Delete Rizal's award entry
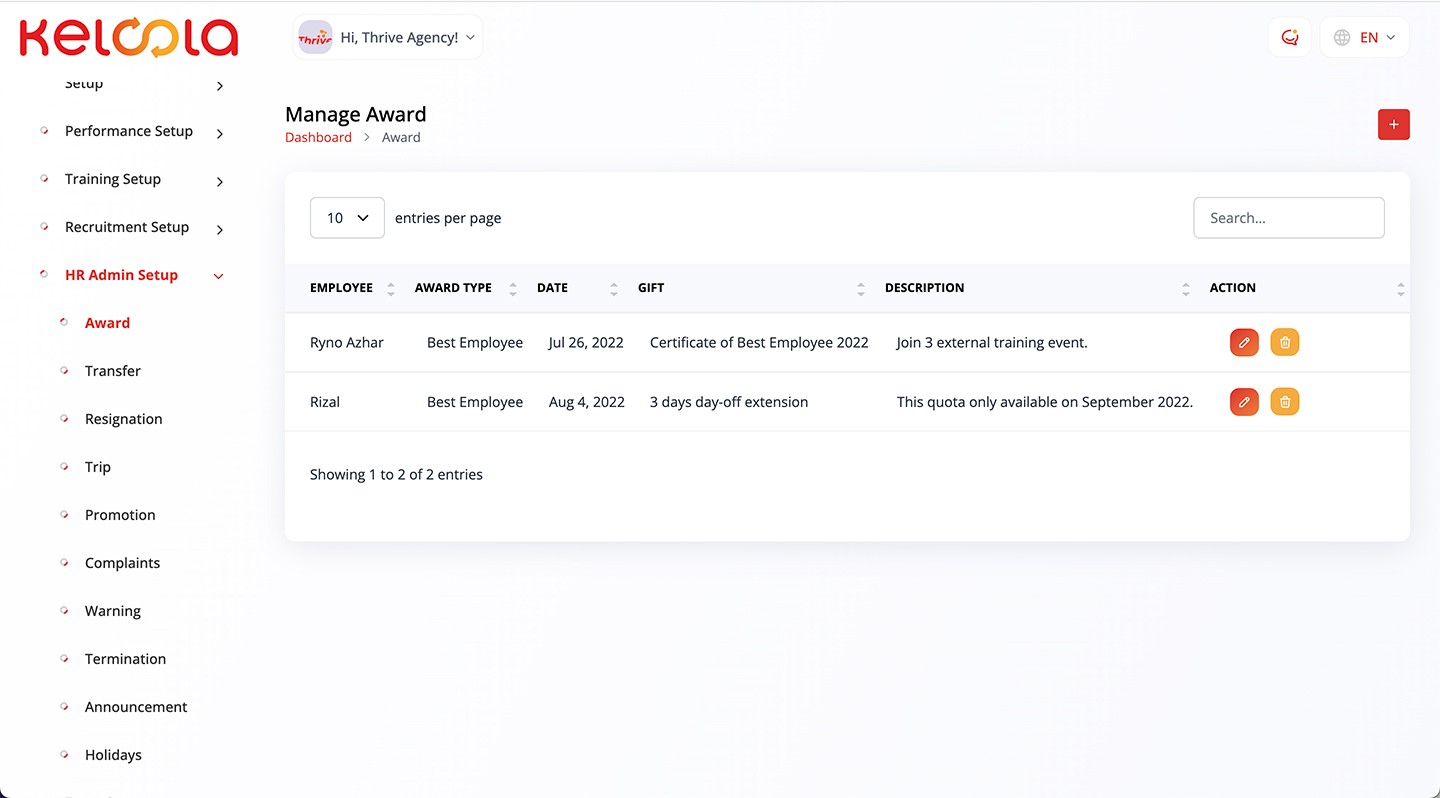This screenshot has height=798, width=1440. tap(1285, 402)
